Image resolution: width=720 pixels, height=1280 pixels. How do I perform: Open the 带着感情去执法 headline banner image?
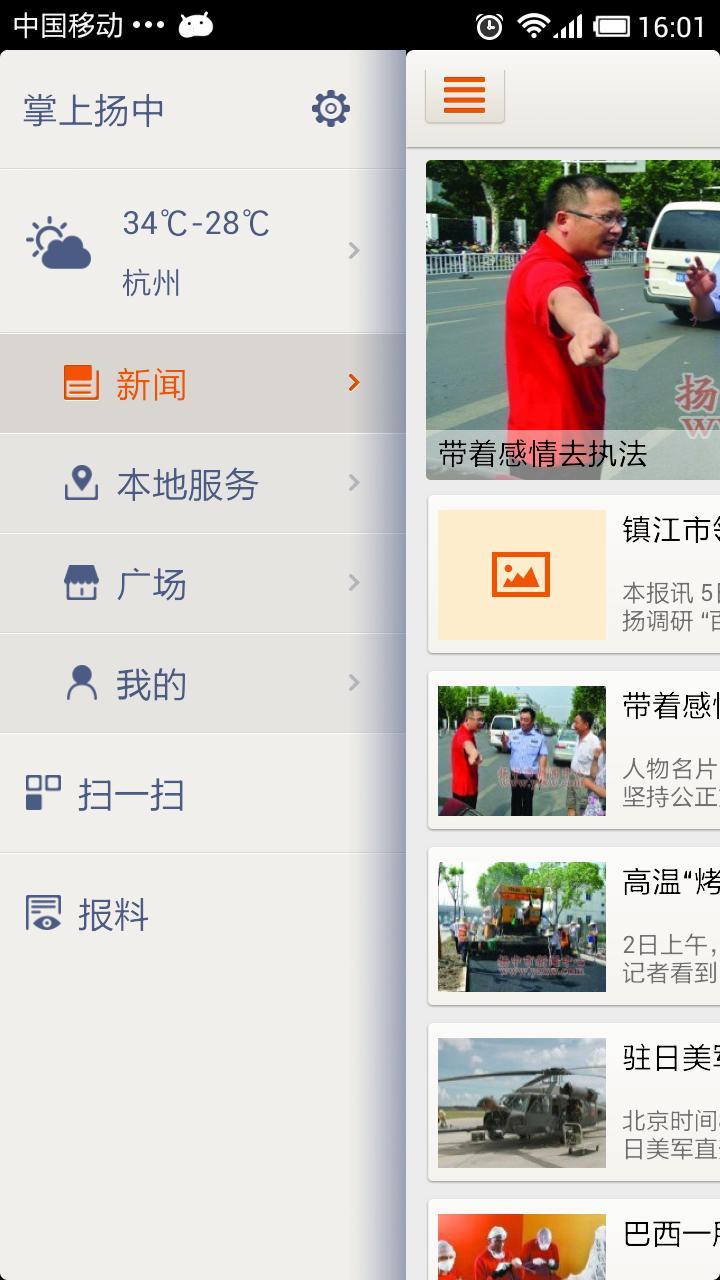coord(573,320)
